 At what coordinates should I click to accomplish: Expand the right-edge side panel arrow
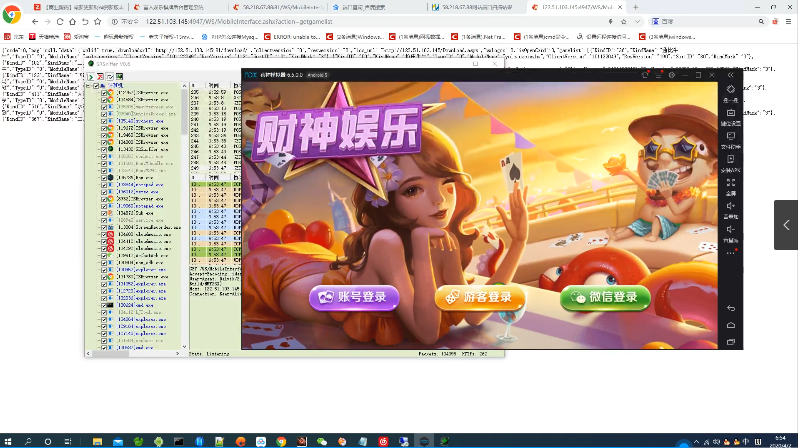pyautogui.click(x=785, y=224)
